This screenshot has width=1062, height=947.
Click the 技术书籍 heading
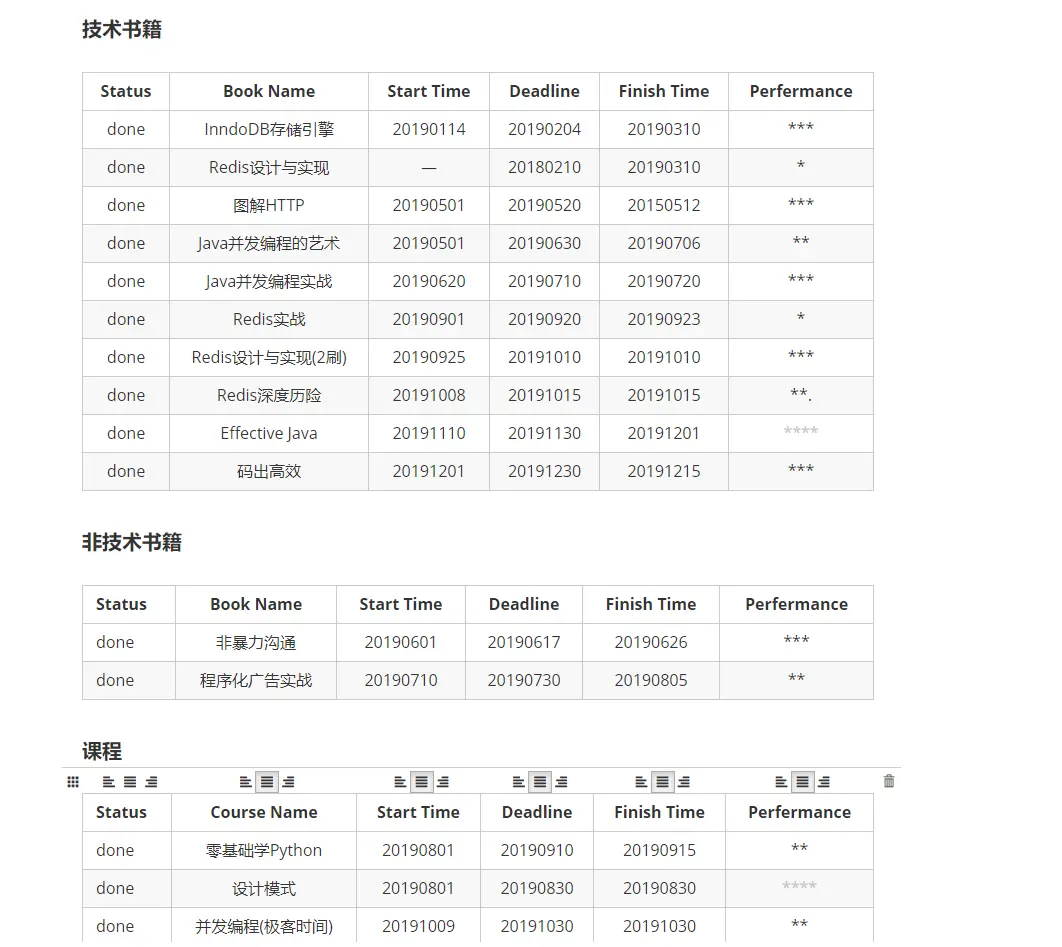(122, 29)
